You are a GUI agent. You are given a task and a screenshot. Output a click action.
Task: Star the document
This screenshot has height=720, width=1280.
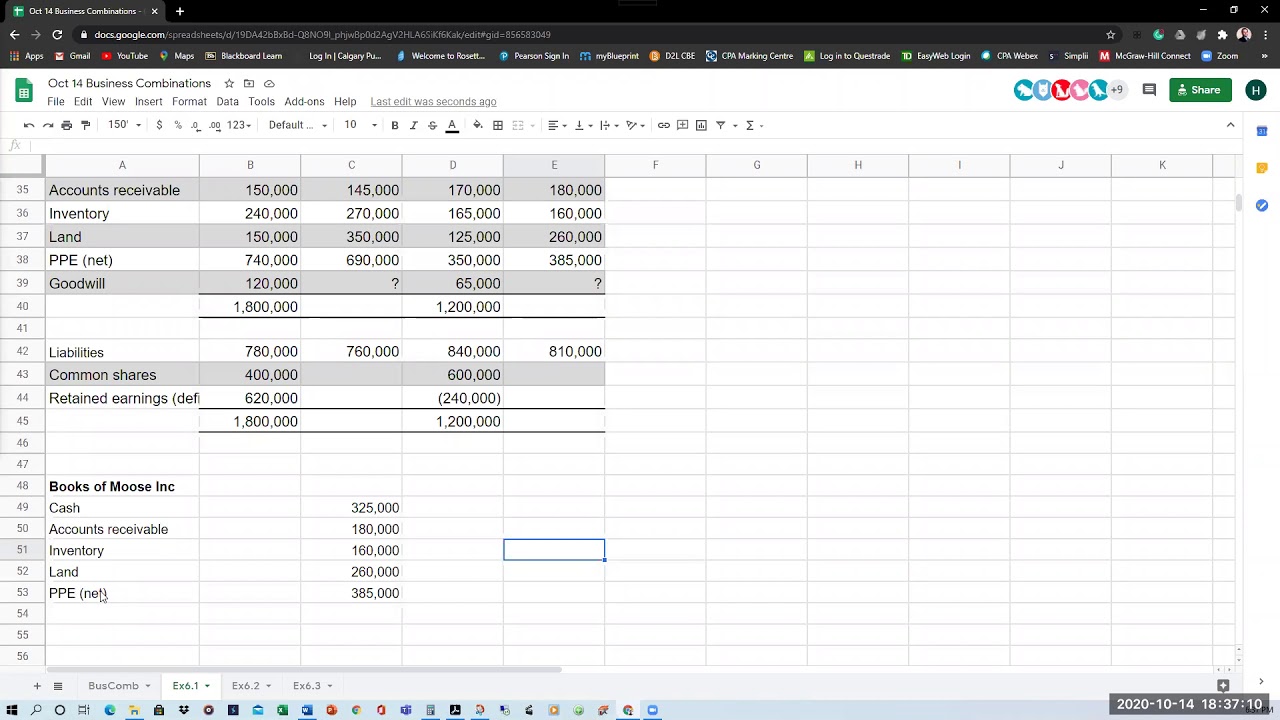point(229,83)
